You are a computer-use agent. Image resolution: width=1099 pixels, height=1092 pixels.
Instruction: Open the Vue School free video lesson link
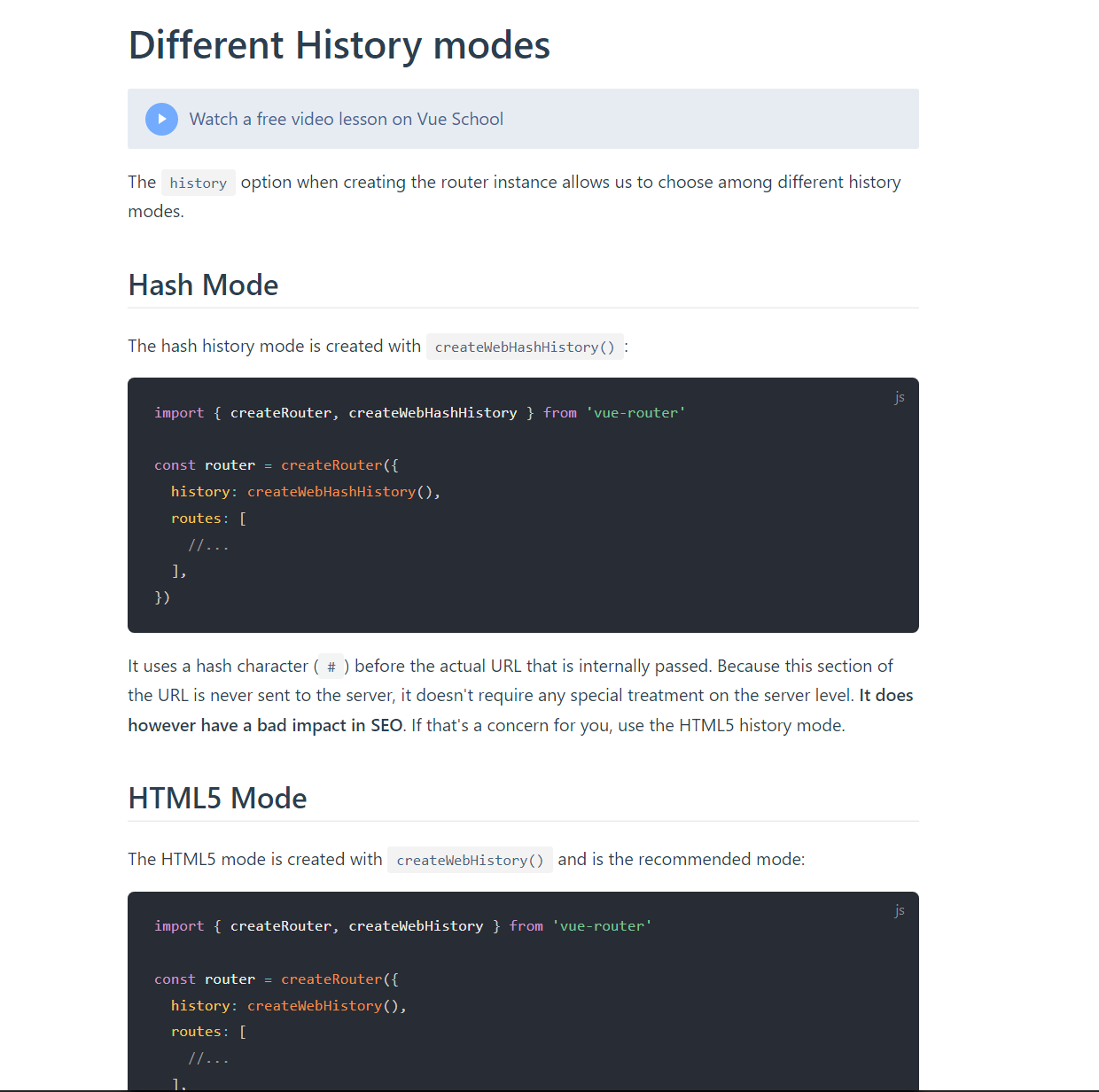346,119
